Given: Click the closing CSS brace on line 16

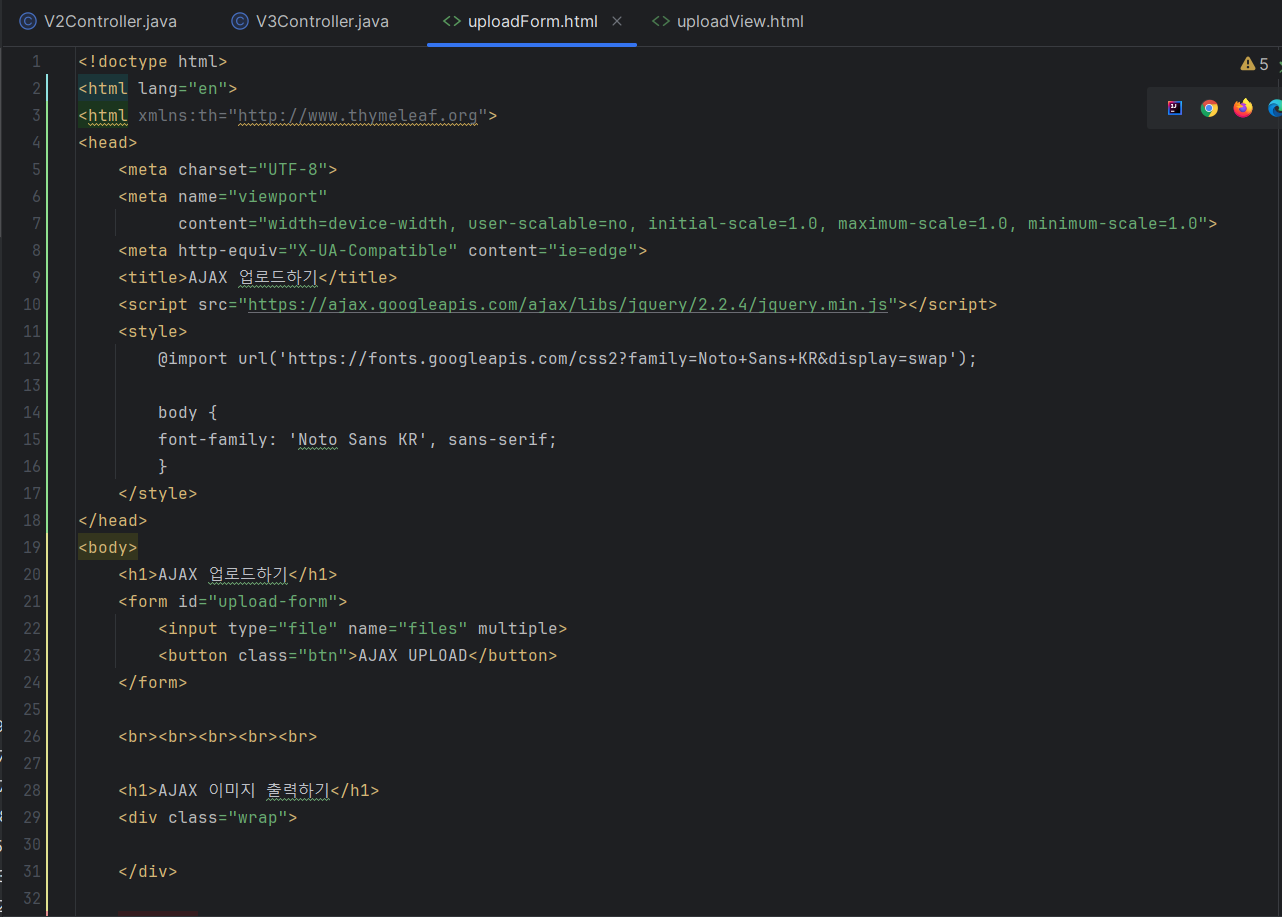Looking at the screenshot, I should click(163, 467).
